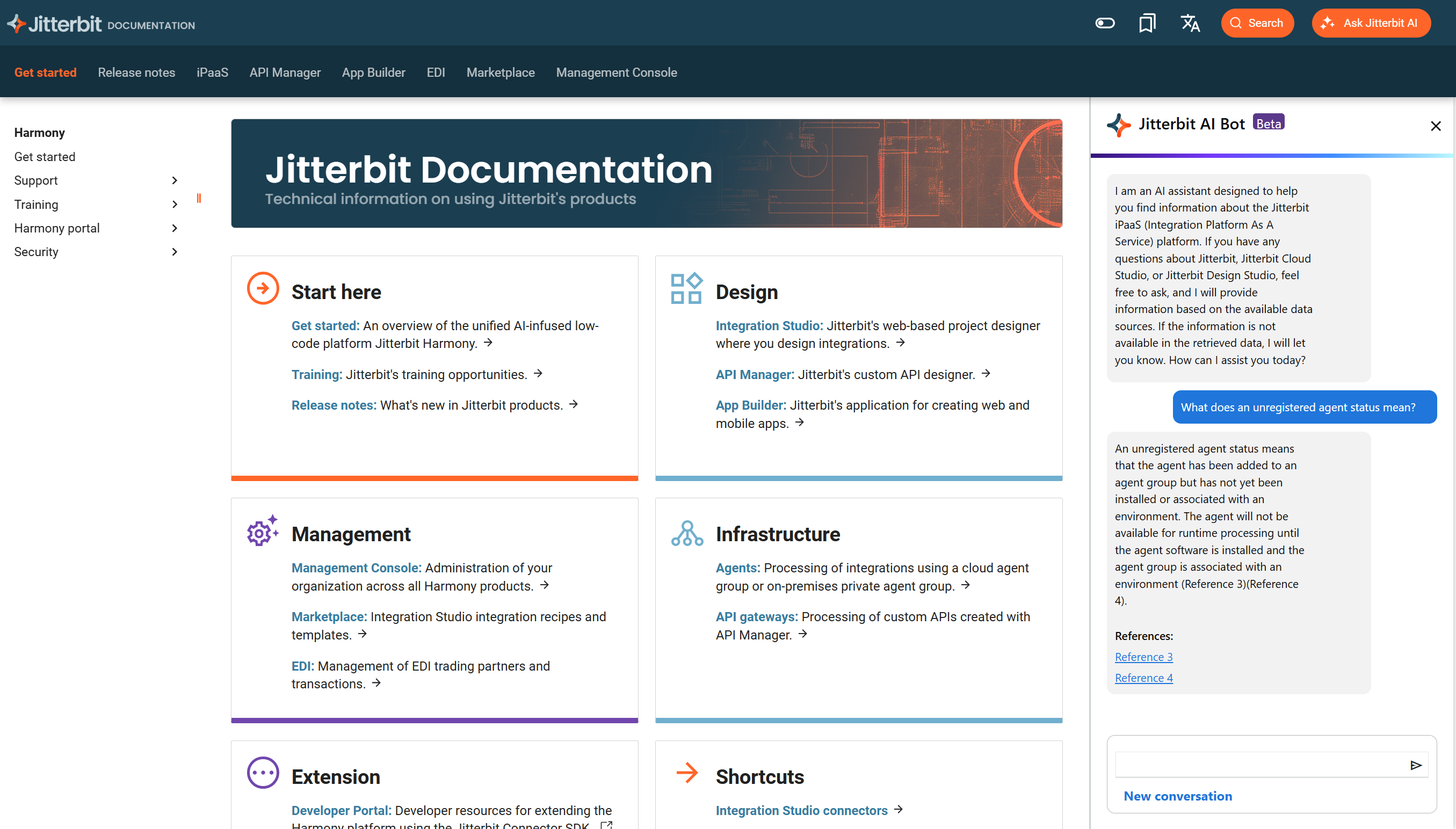This screenshot has height=829, width=1456.
Task: Click the Start here circled arrow icon
Action: [263, 288]
